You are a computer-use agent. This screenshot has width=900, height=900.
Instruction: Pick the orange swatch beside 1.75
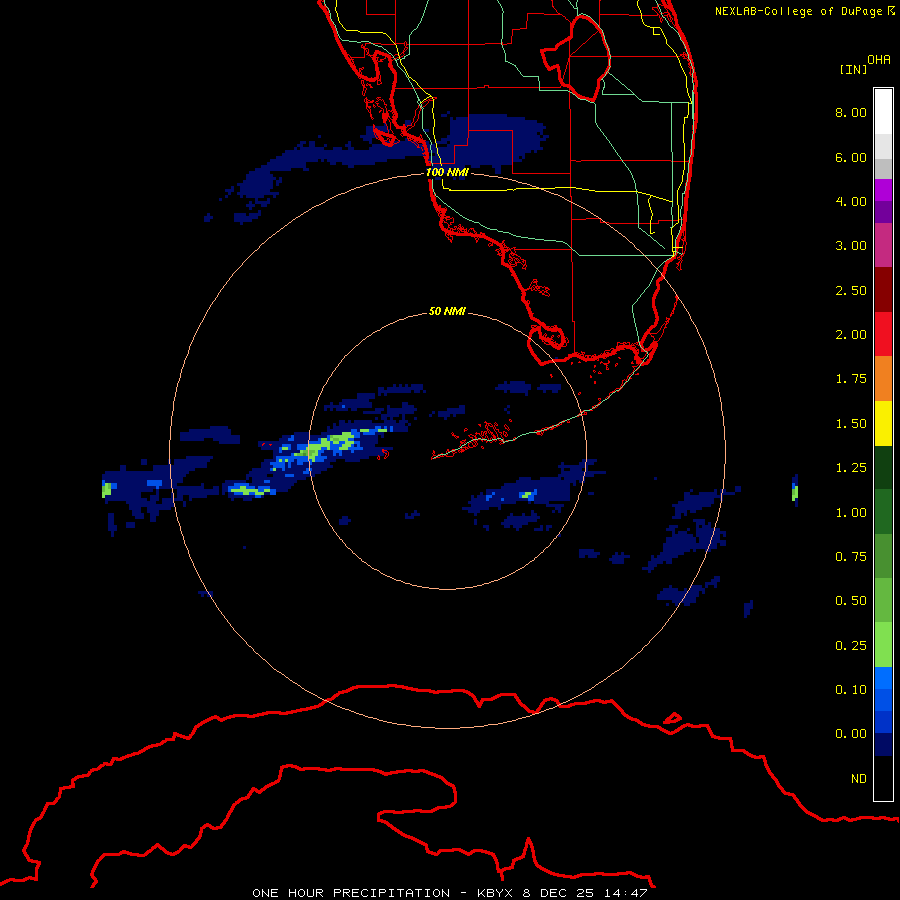[x=883, y=379]
